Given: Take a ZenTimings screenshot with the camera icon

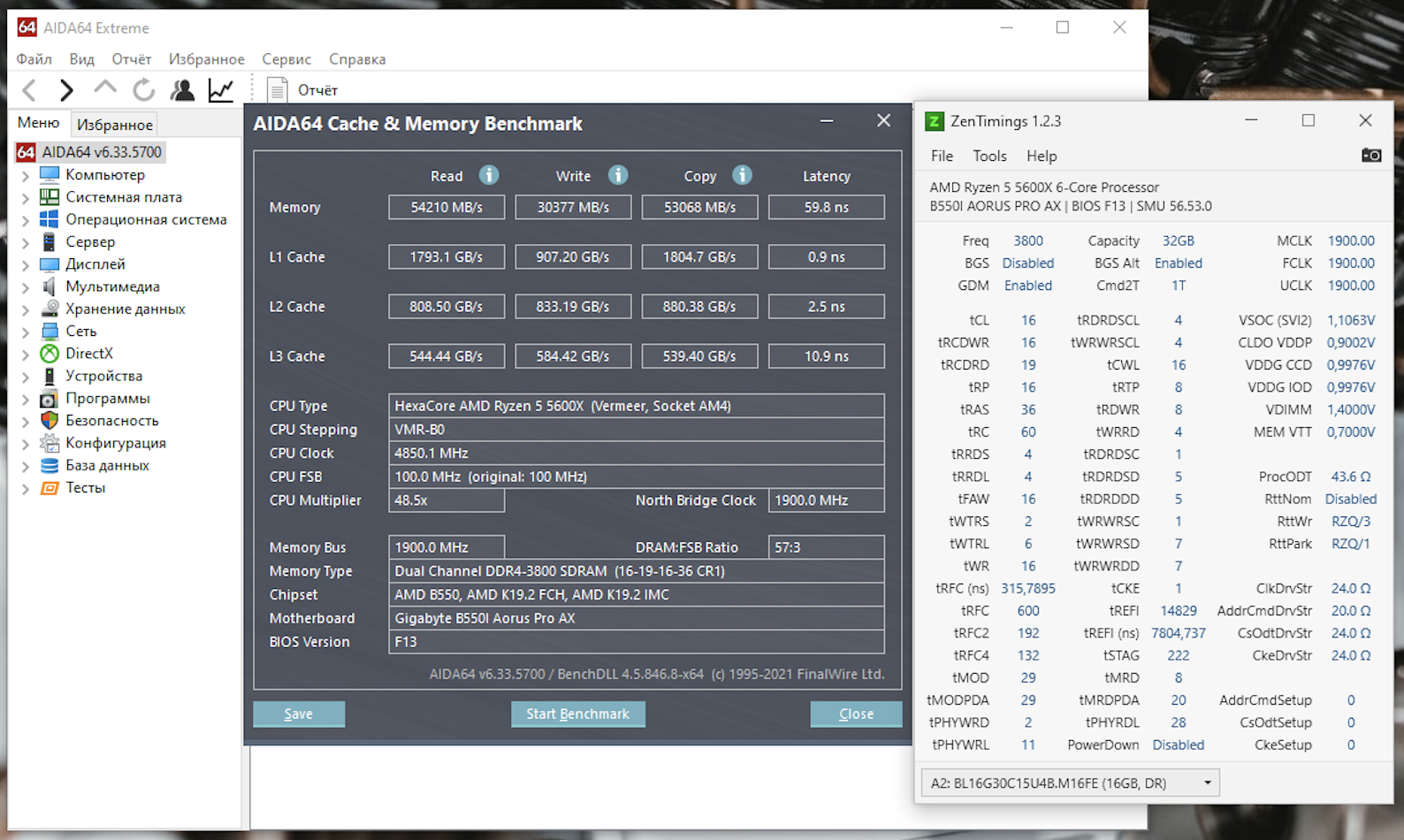Looking at the screenshot, I should coord(1371,156).
